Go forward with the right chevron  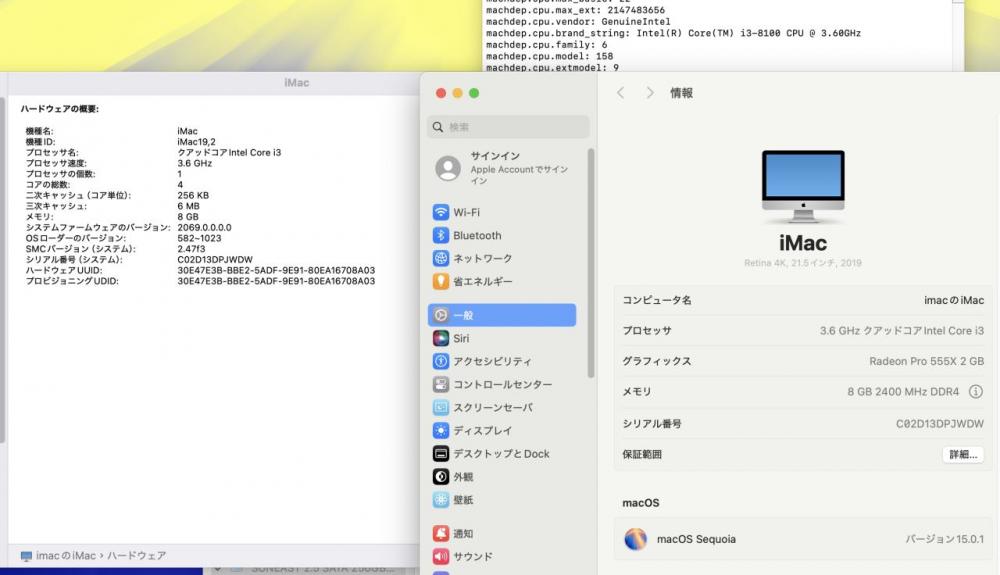tap(649, 92)
